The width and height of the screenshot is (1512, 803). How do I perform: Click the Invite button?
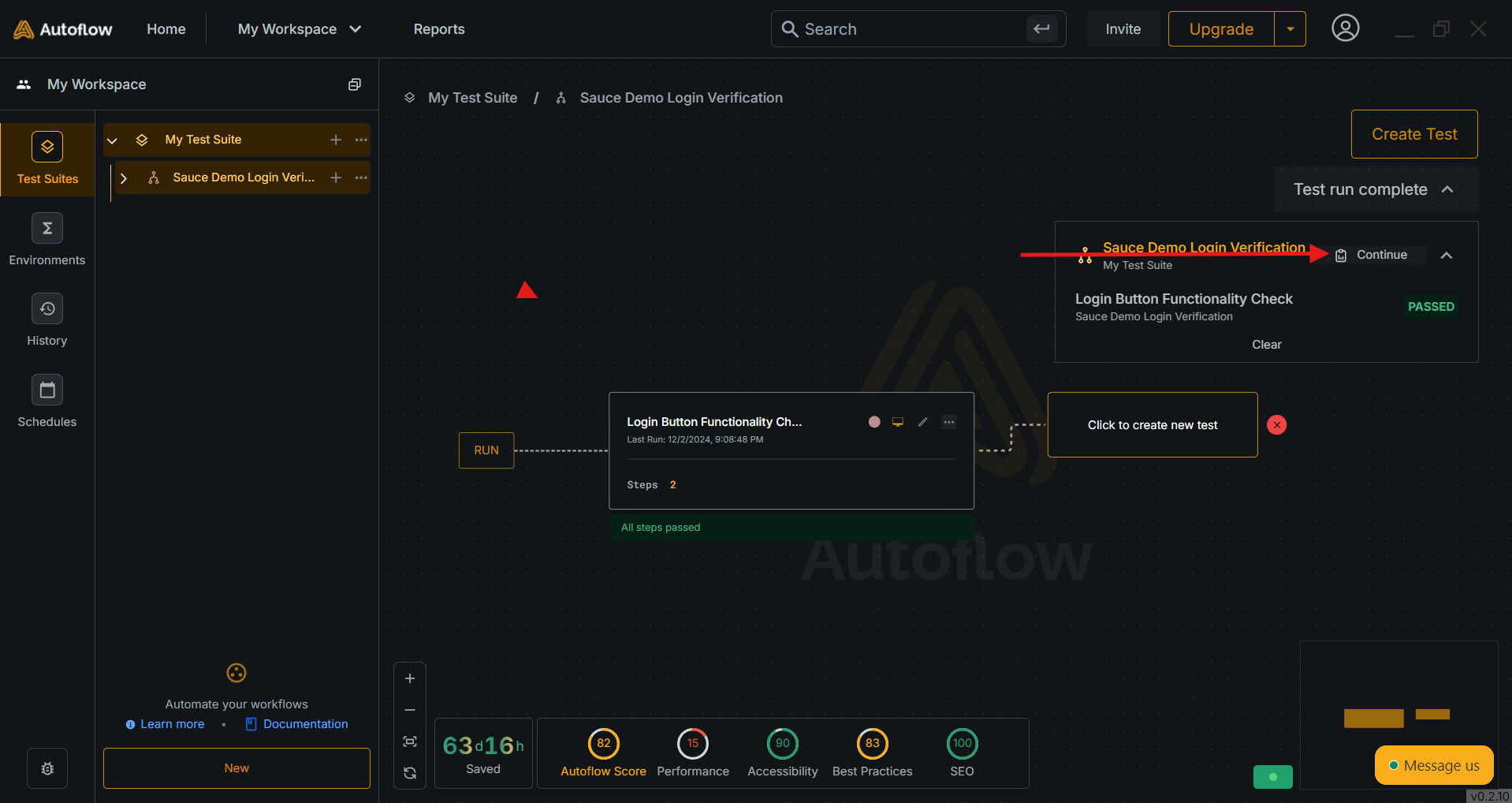(x=1123, y=29)
